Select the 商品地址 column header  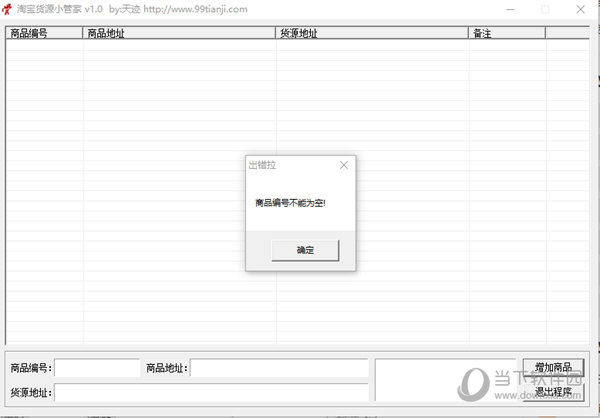tap(179, 33)
